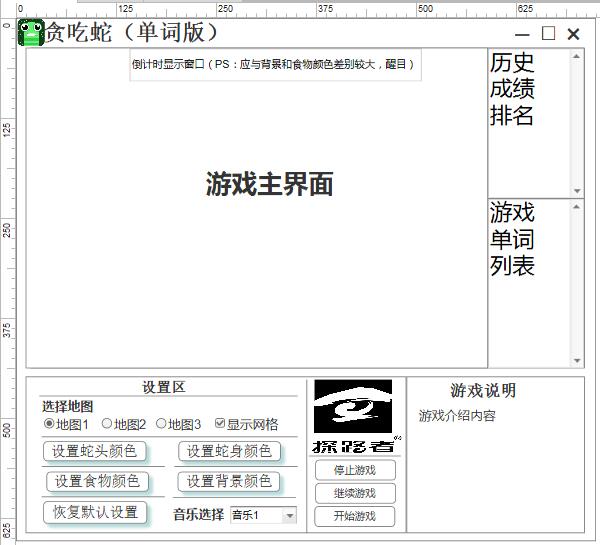600x545 pixels.
Task: Click the green snake app icon
Action: (31, 33)
